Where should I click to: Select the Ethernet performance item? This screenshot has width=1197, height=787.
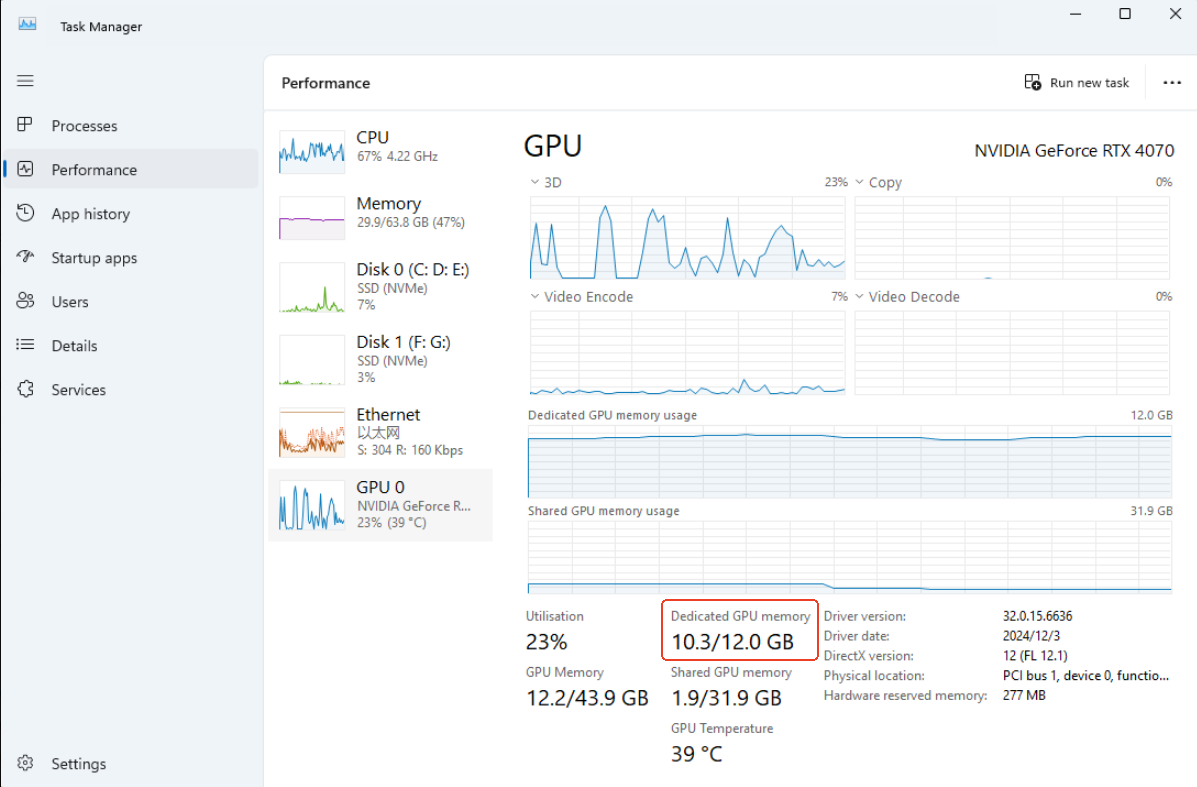[x=380, y=432]
